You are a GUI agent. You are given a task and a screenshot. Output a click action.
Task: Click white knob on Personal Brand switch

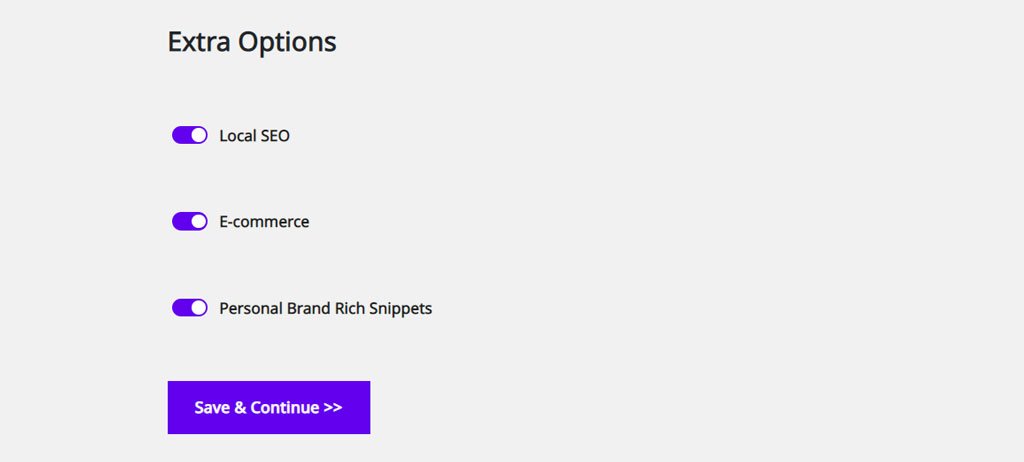(x=199, y=308)
